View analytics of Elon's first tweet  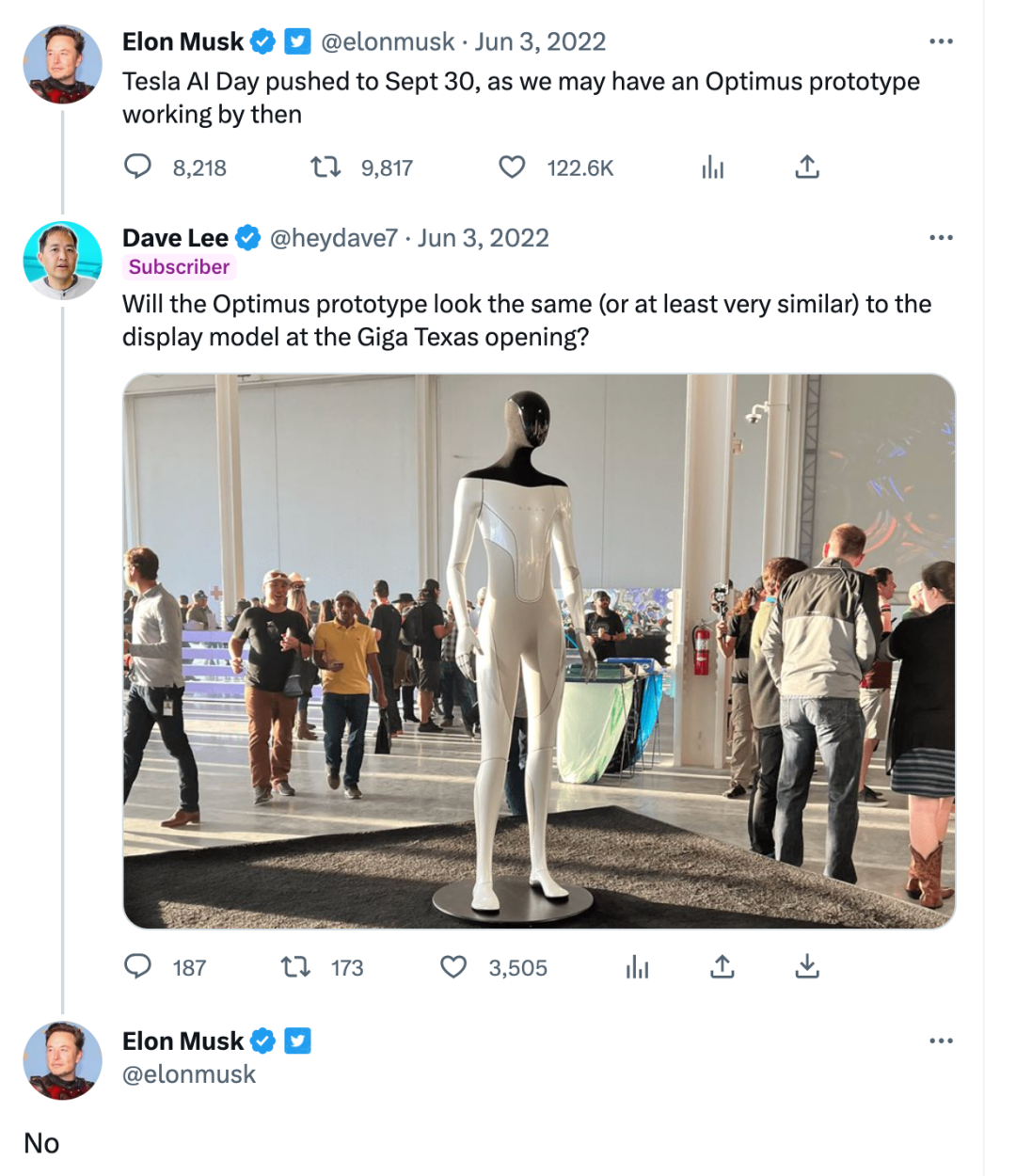pos(713,167)
